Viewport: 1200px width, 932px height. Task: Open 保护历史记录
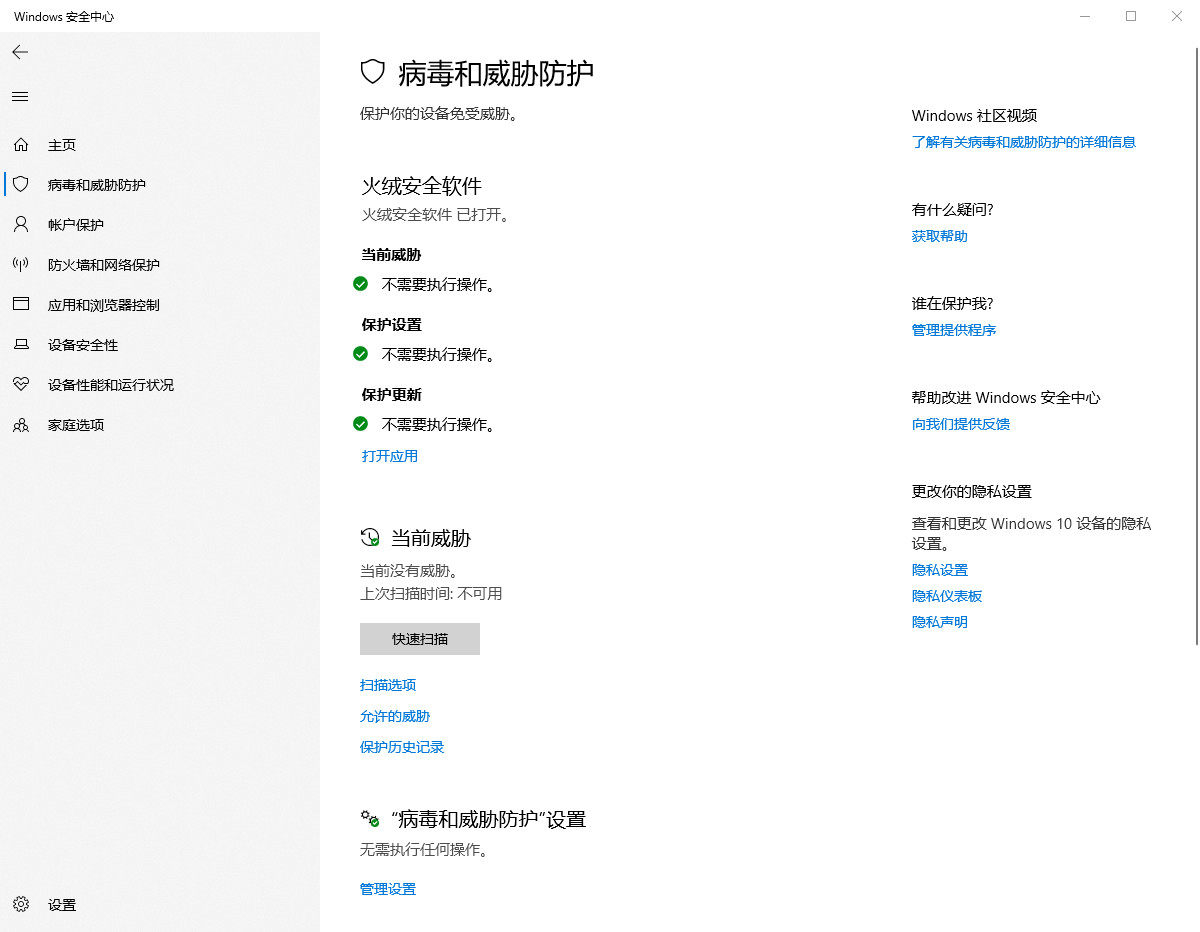[x=402, y=747]
